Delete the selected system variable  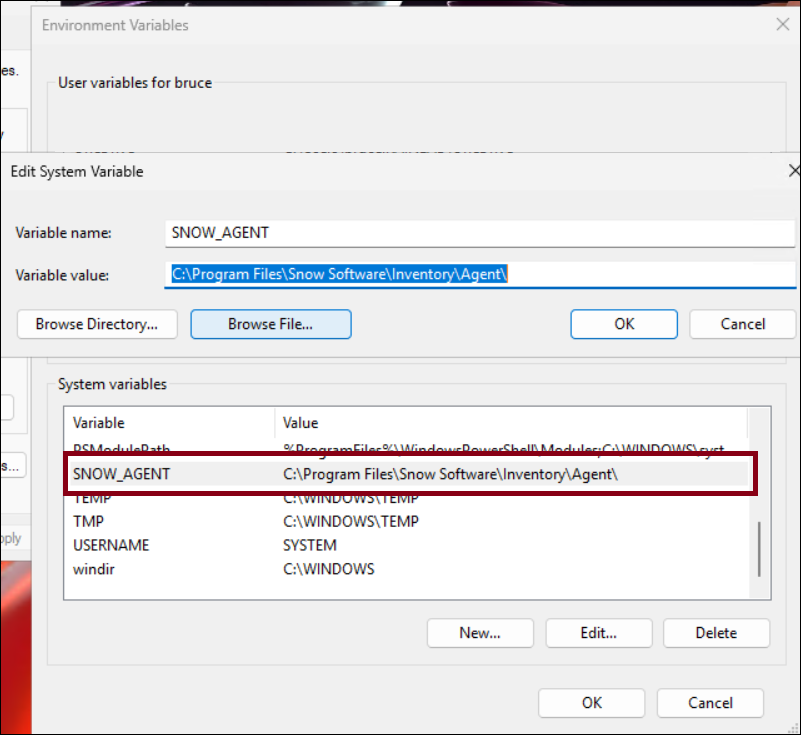(x=716, y=633)
